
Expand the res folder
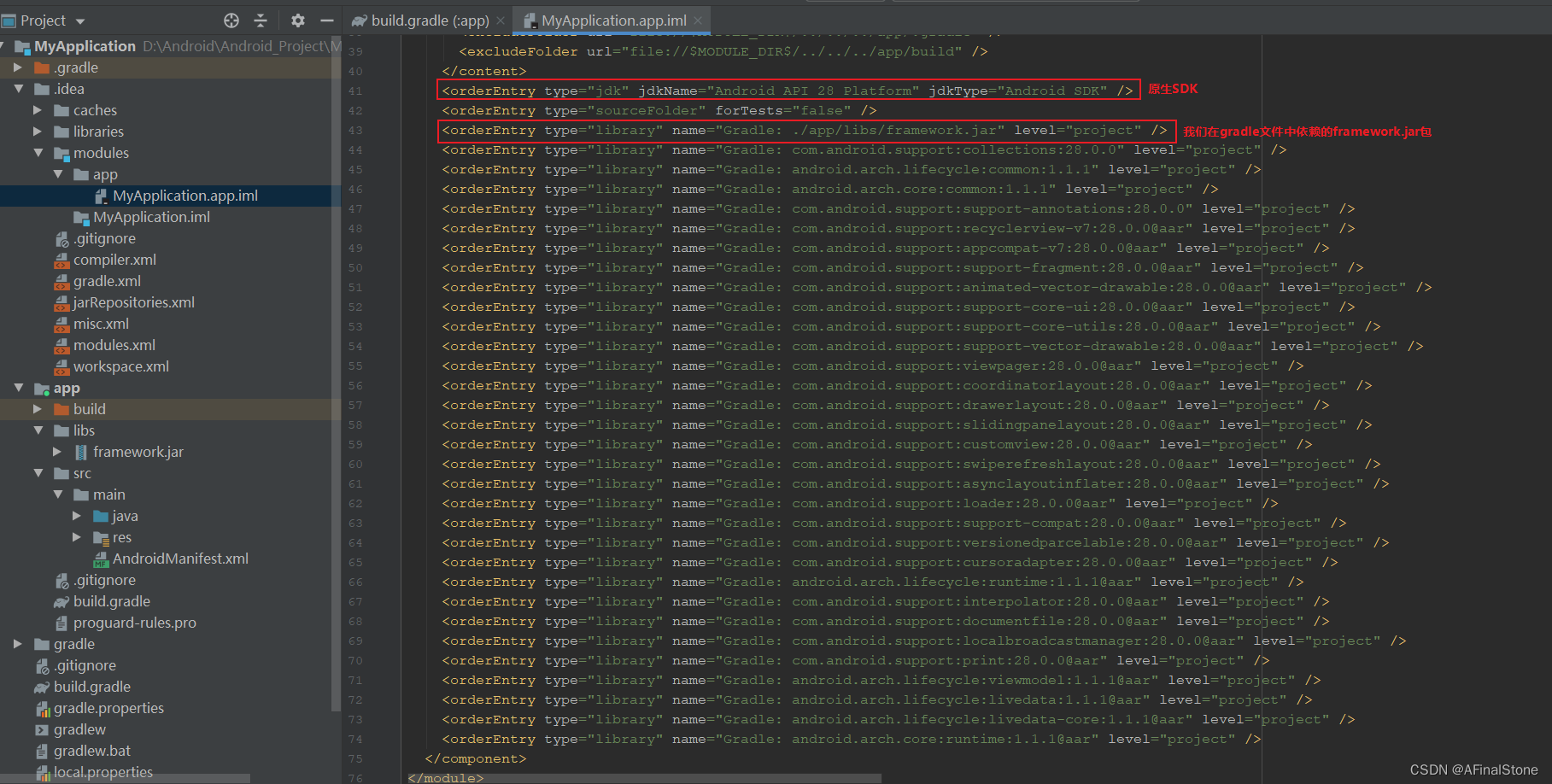[x=77, y=537]
